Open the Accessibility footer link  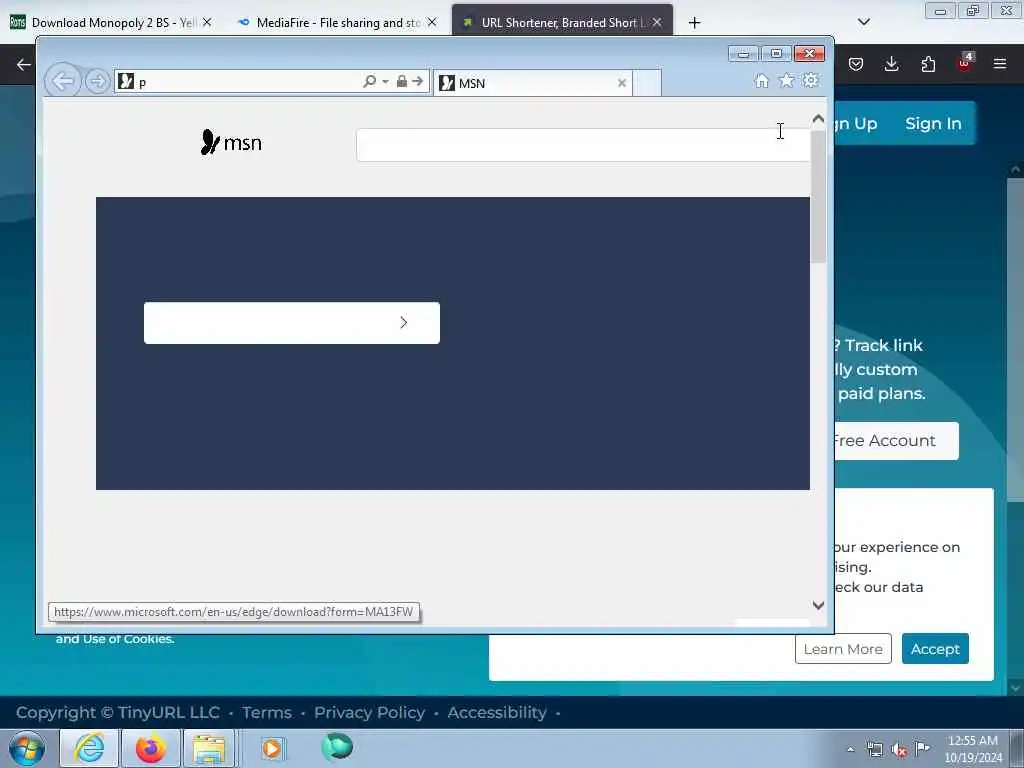pos(497,712)
